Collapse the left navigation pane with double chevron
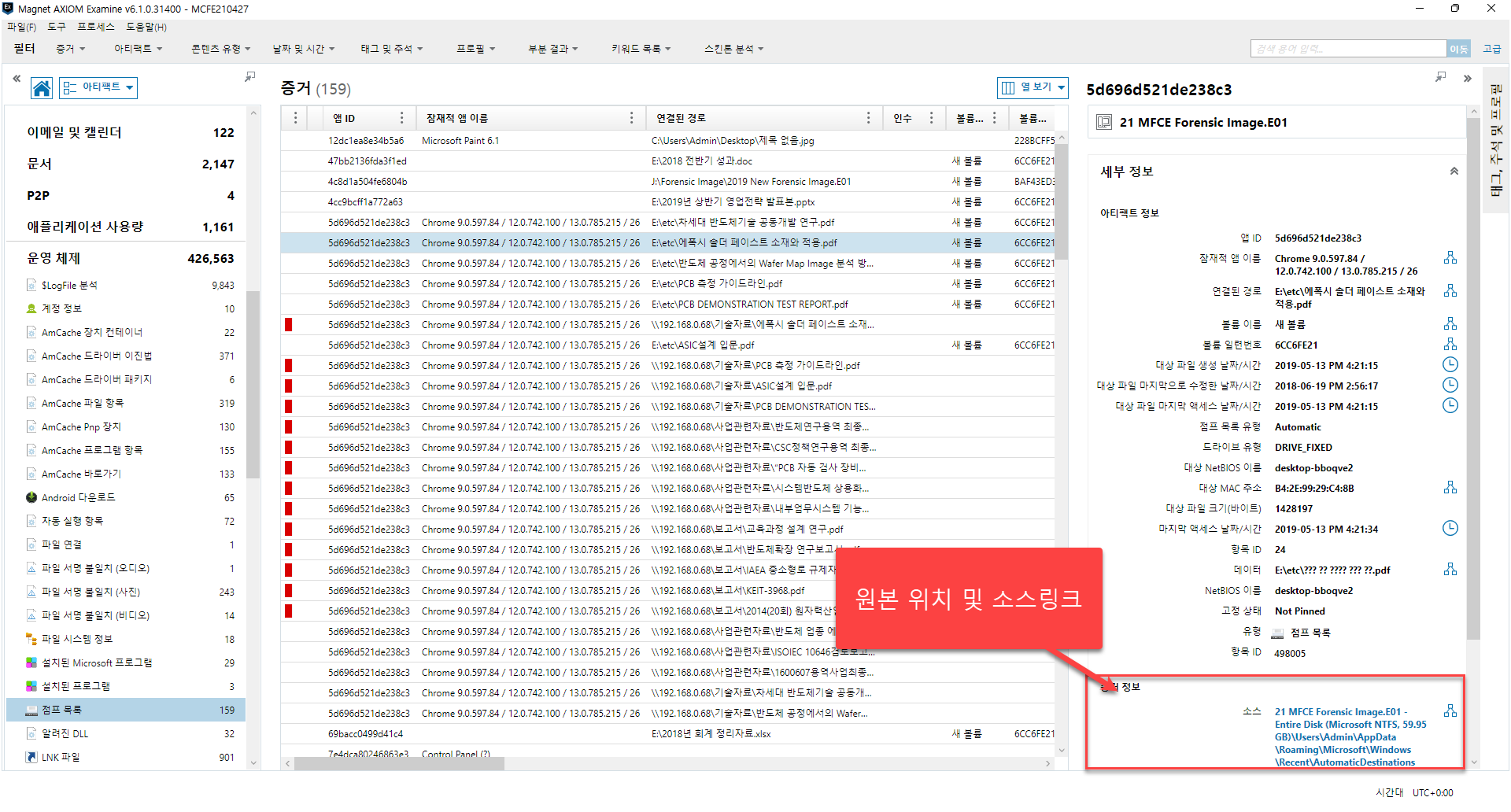 pyautogui.click(x=17, y=79)
